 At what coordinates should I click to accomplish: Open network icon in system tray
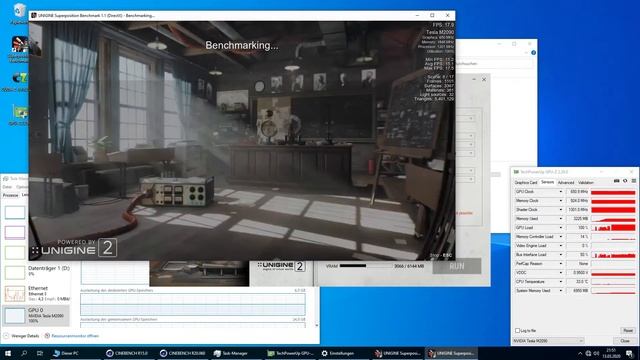click(588, 353)
